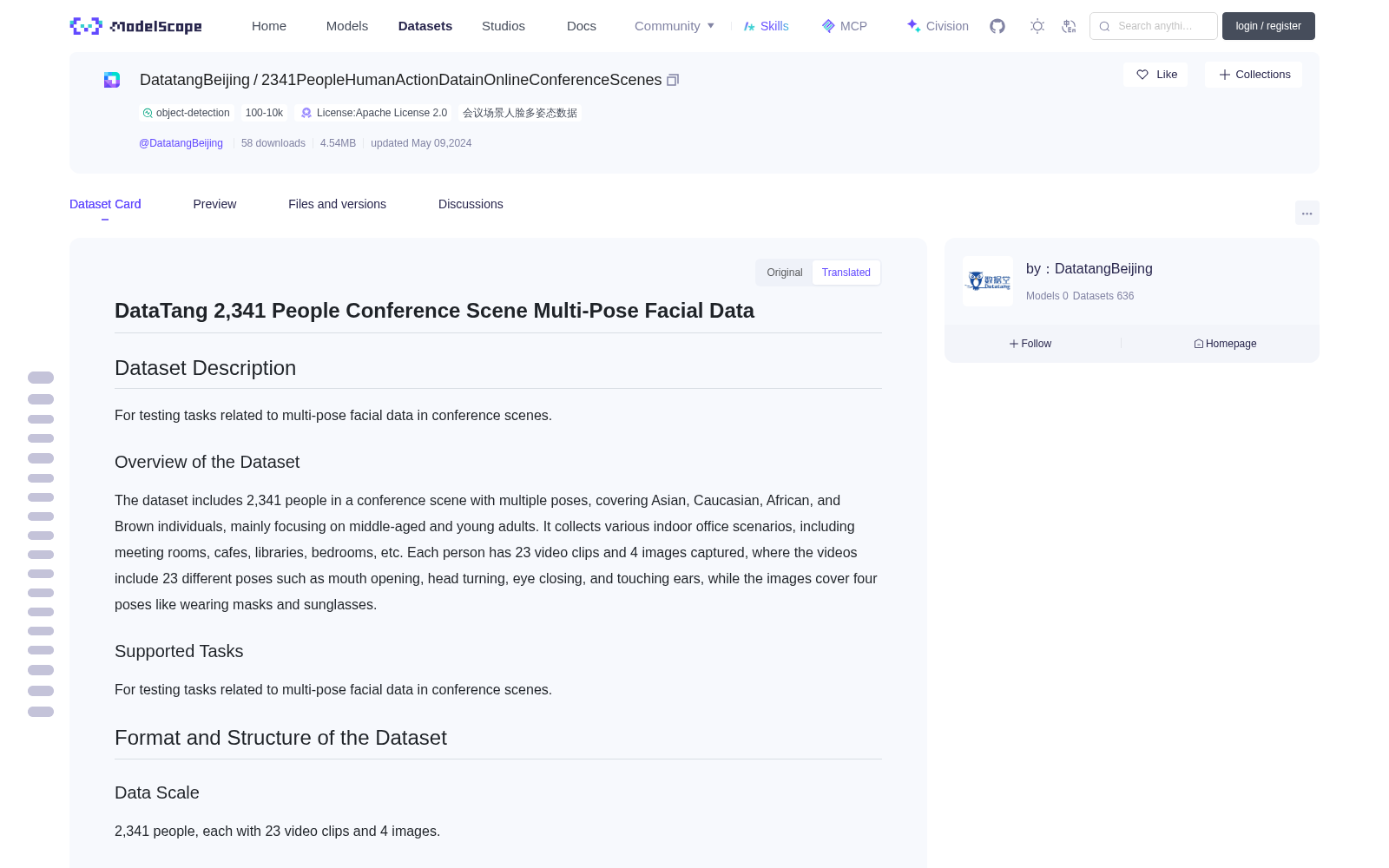The image size is (1389, 868).
Task: Click the object-detection tag icon
Action: [148, 113]
